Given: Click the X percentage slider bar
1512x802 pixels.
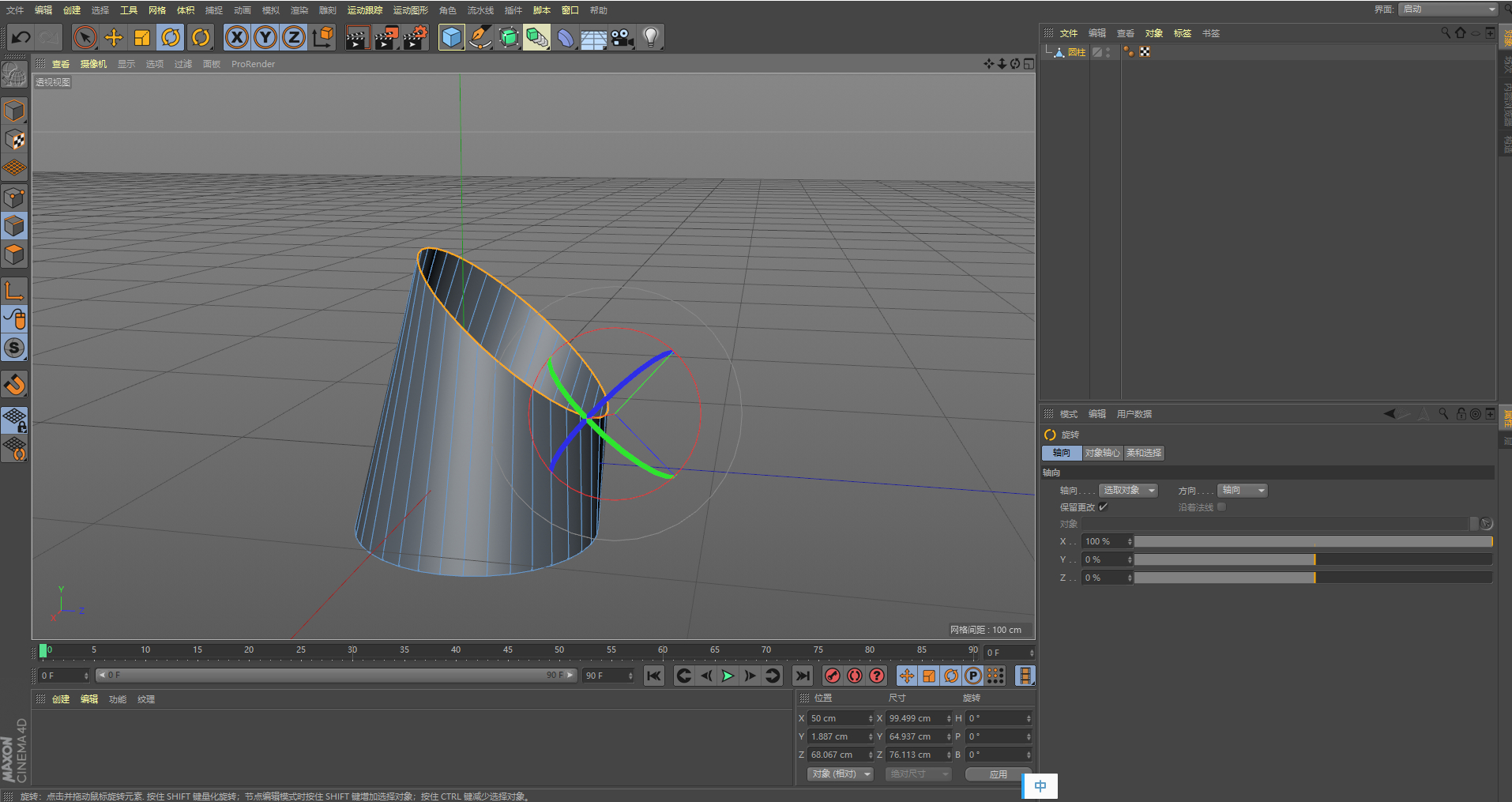Looking at the screenshot, I should coord(1312,541).
